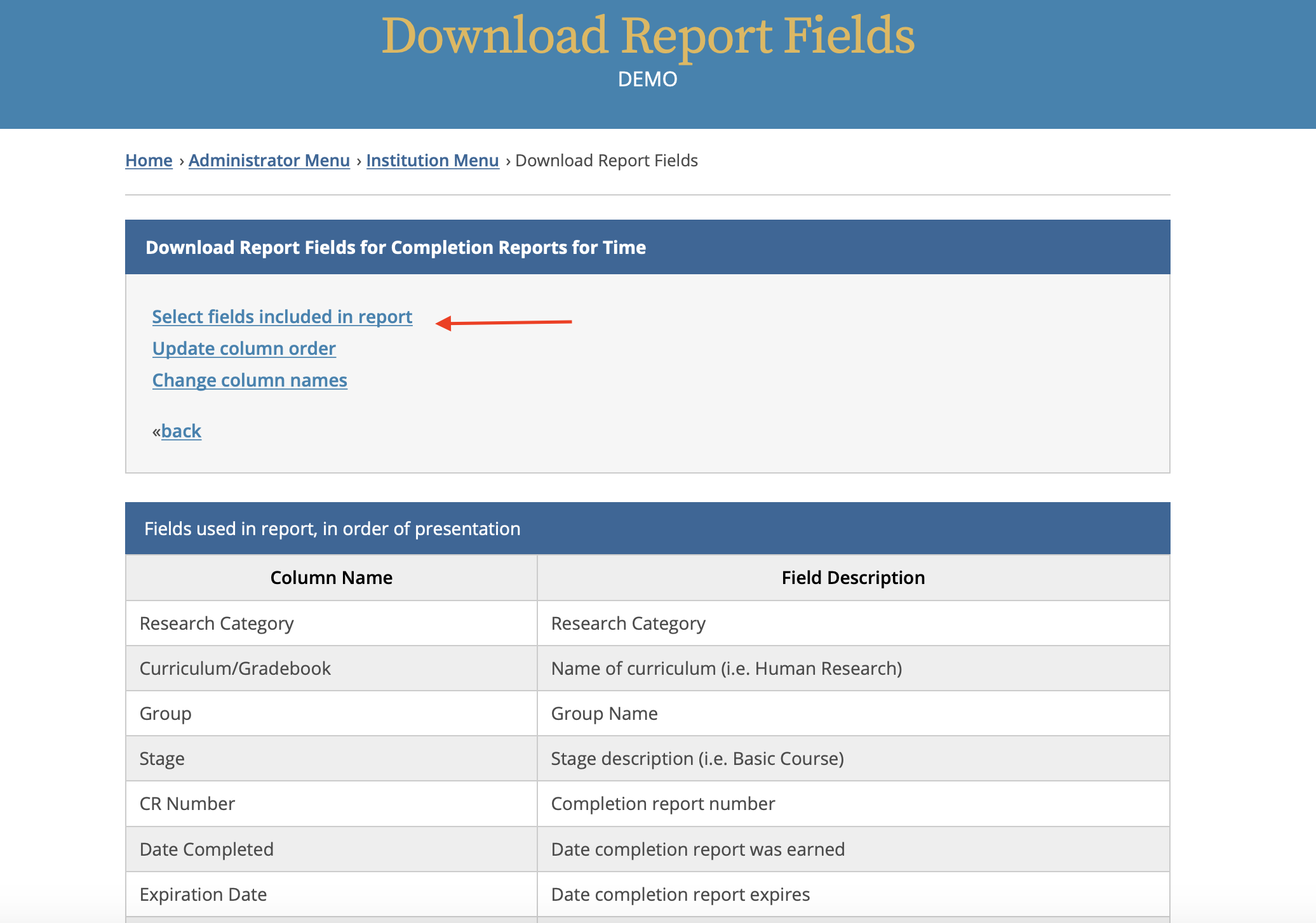Click the Download Report Fields page title

pyautogui.click(x=648, y=36)
